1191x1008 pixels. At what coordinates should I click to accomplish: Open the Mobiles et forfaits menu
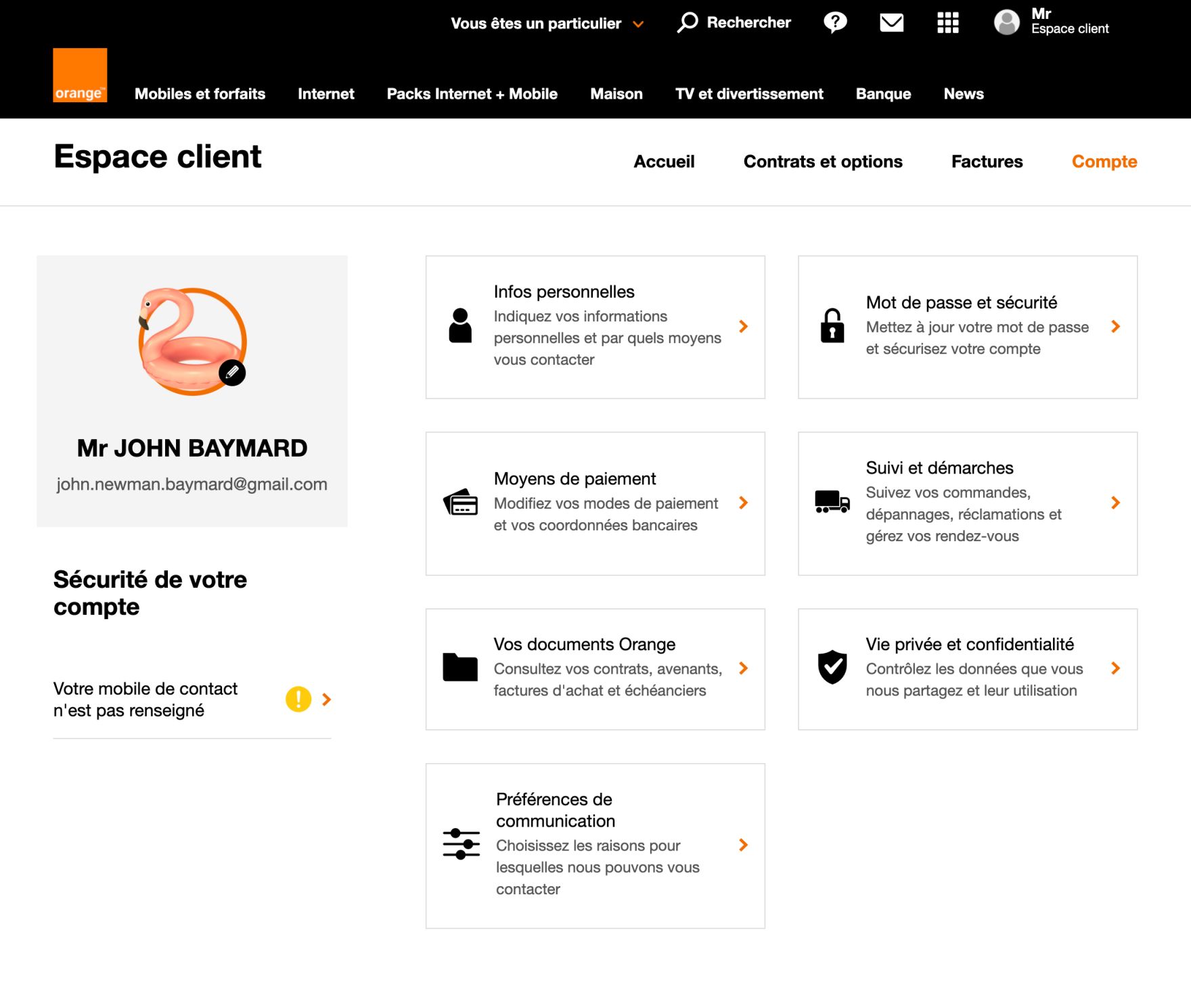click(200, 94)
